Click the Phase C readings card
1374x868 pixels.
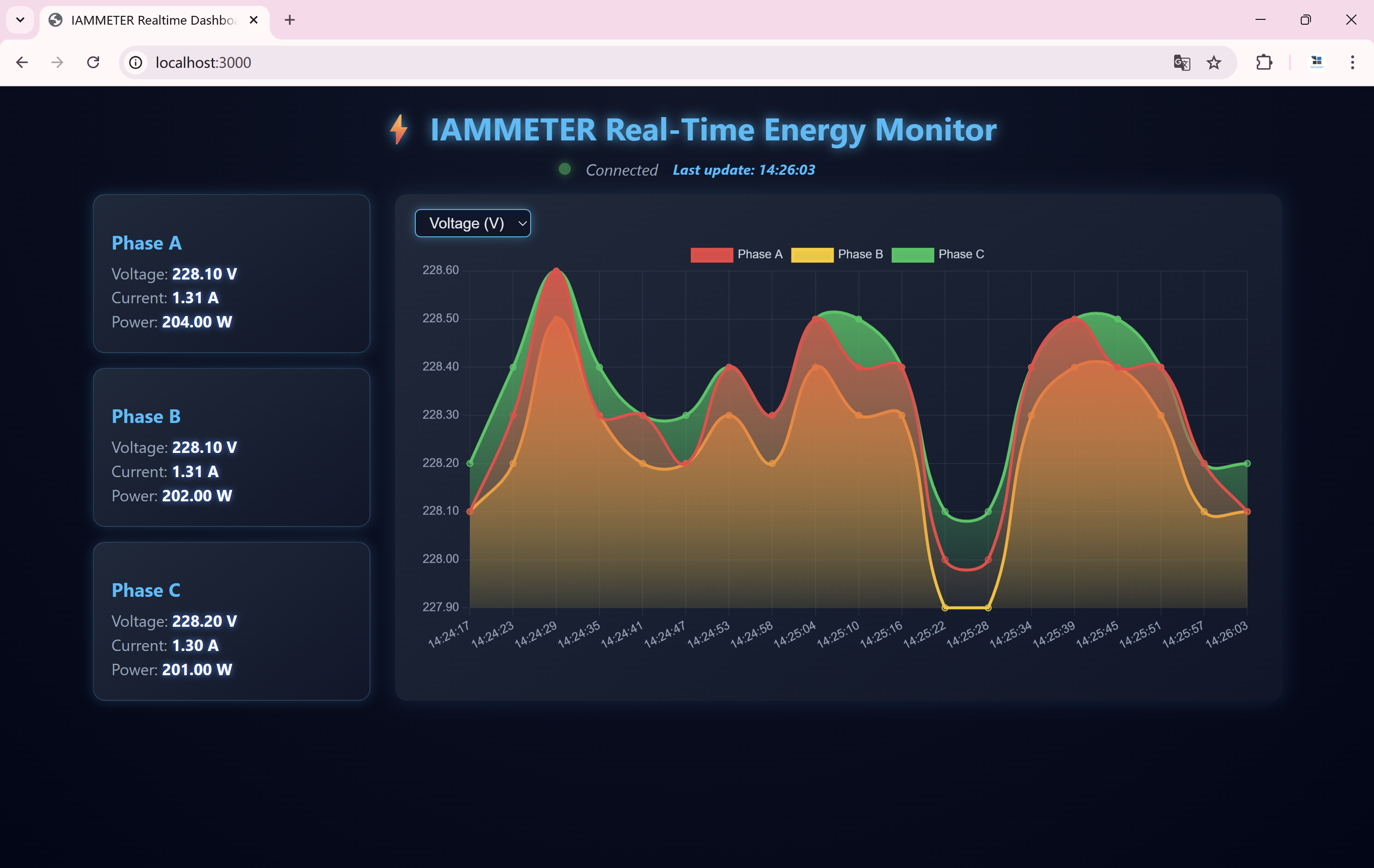(x=231, y=621)
